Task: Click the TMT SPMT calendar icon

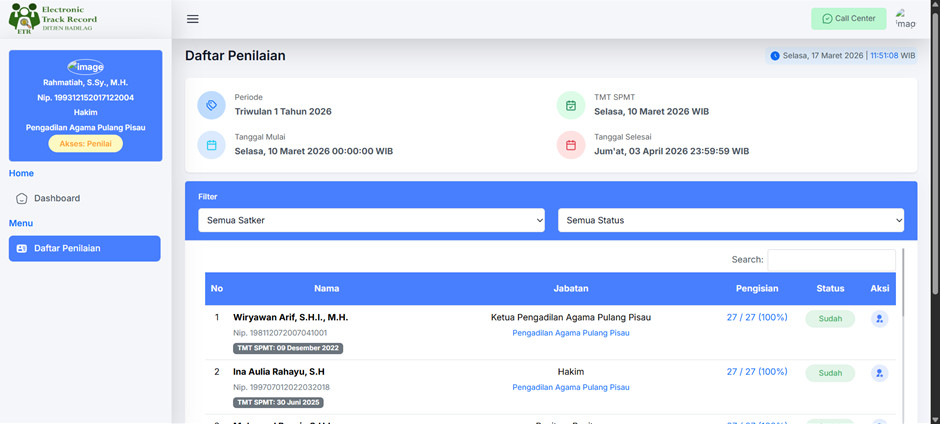Action: (571, 105)
